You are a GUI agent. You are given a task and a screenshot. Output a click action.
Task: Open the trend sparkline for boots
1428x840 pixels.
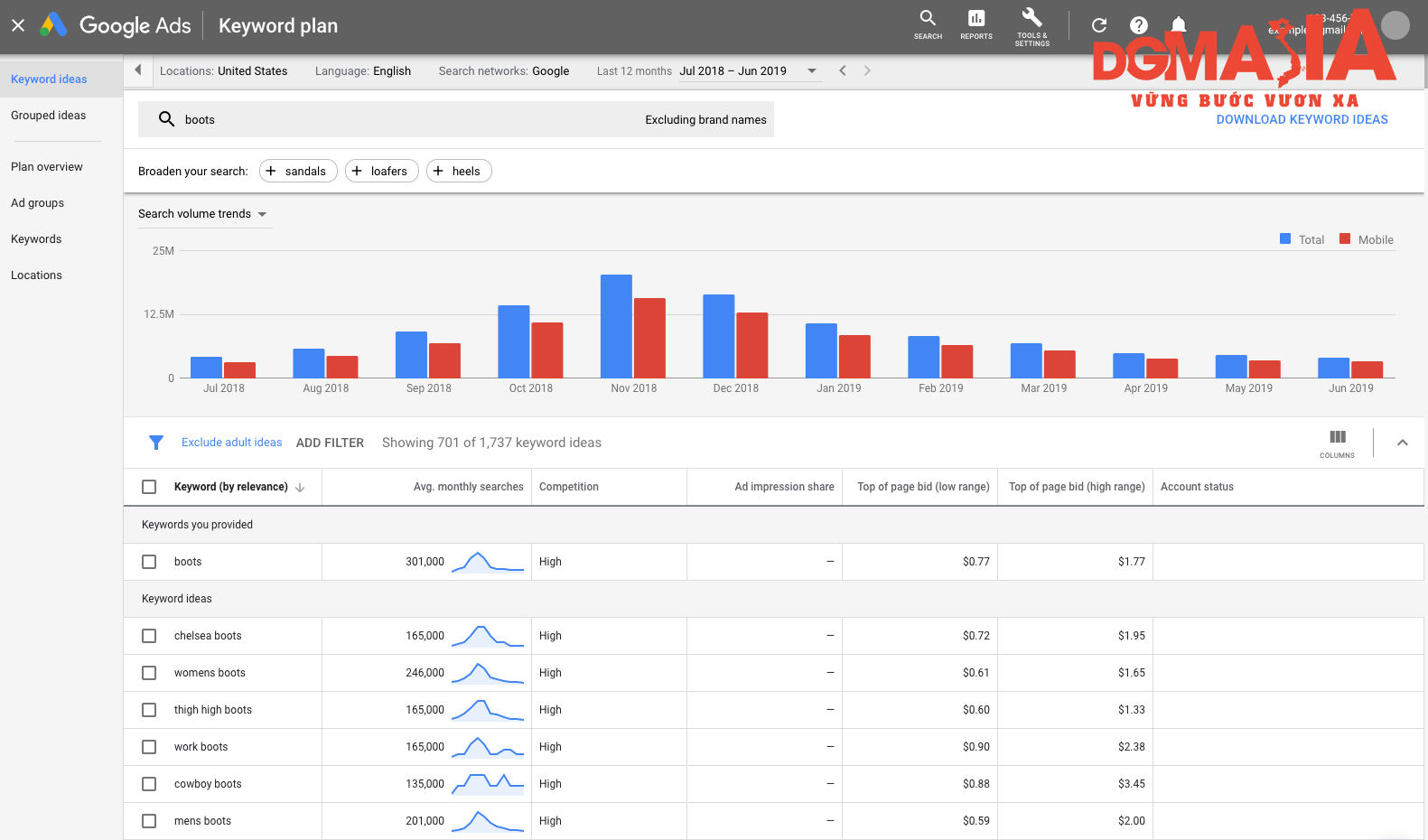point(488,562)
